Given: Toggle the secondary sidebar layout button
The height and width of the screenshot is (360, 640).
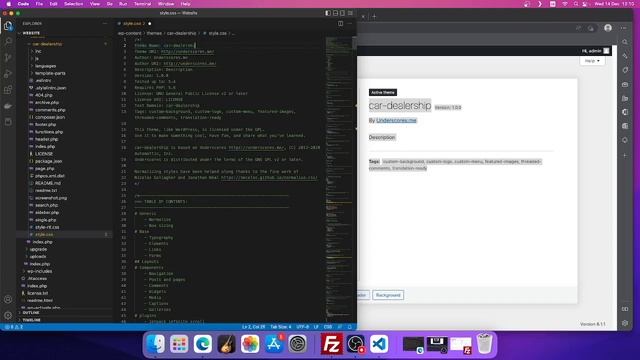Looking at the screenshot, I should point(342,13).
